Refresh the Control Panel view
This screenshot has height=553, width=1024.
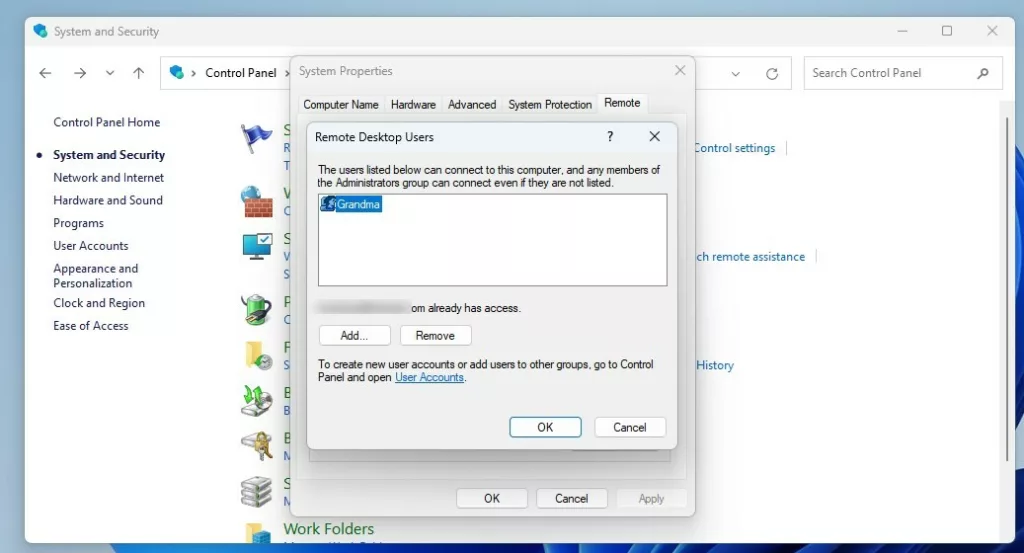pos(772,74)
